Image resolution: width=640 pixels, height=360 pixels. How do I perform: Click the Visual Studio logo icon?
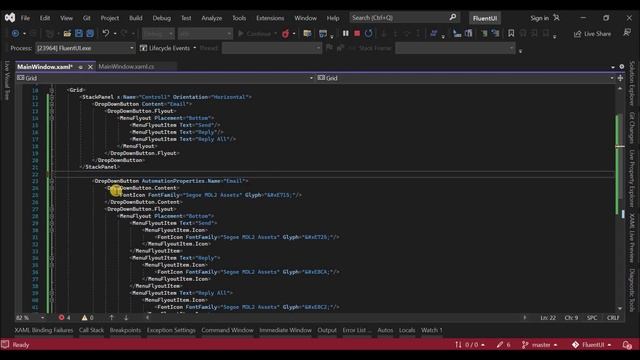click(10, 18)
